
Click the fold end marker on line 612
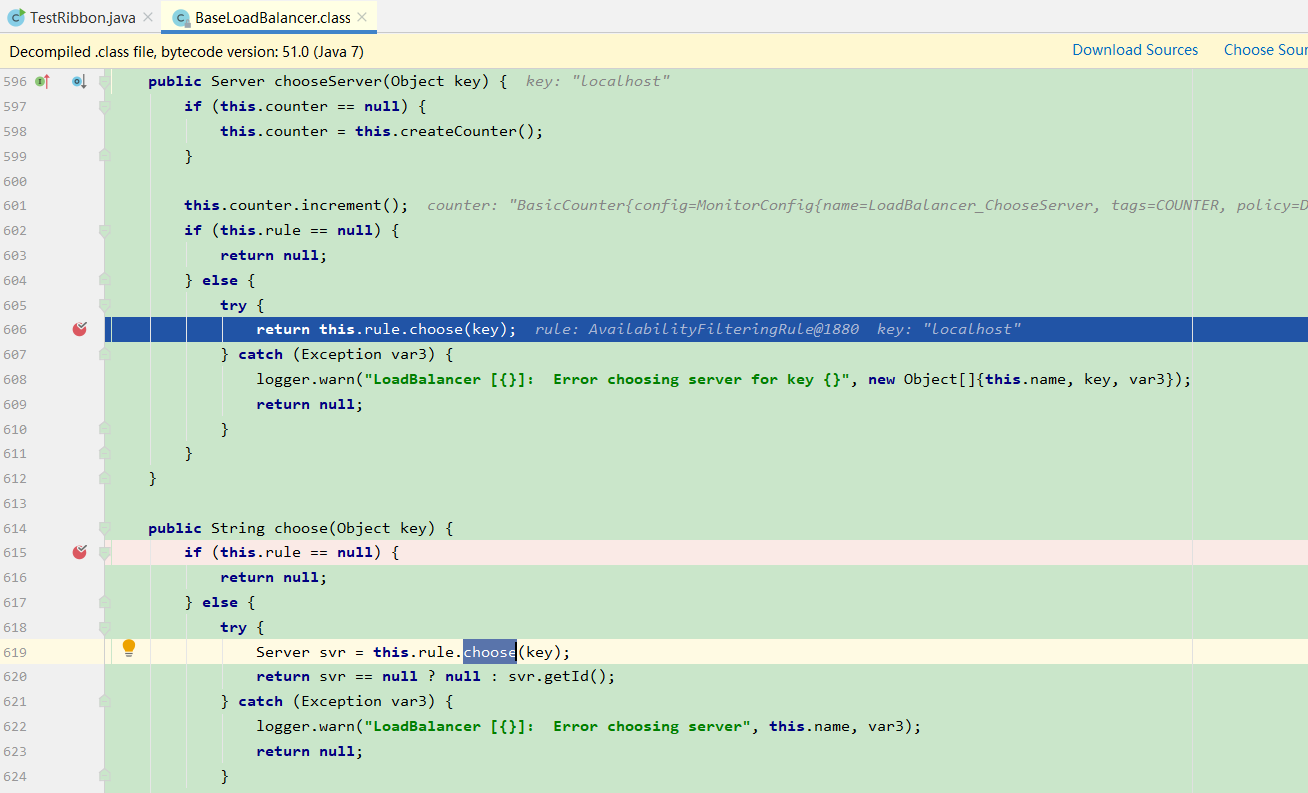coord(104,478)
